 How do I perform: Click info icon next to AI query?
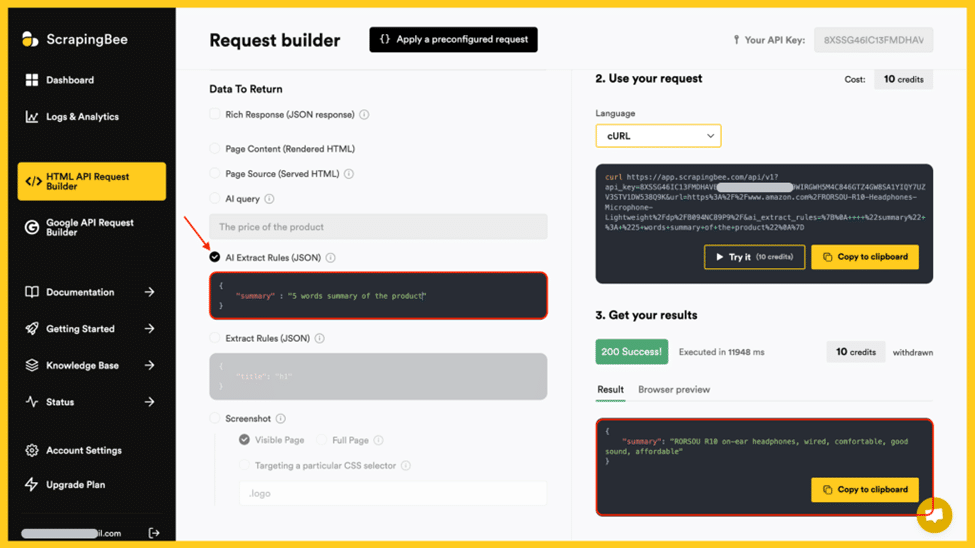pos(269,198)
